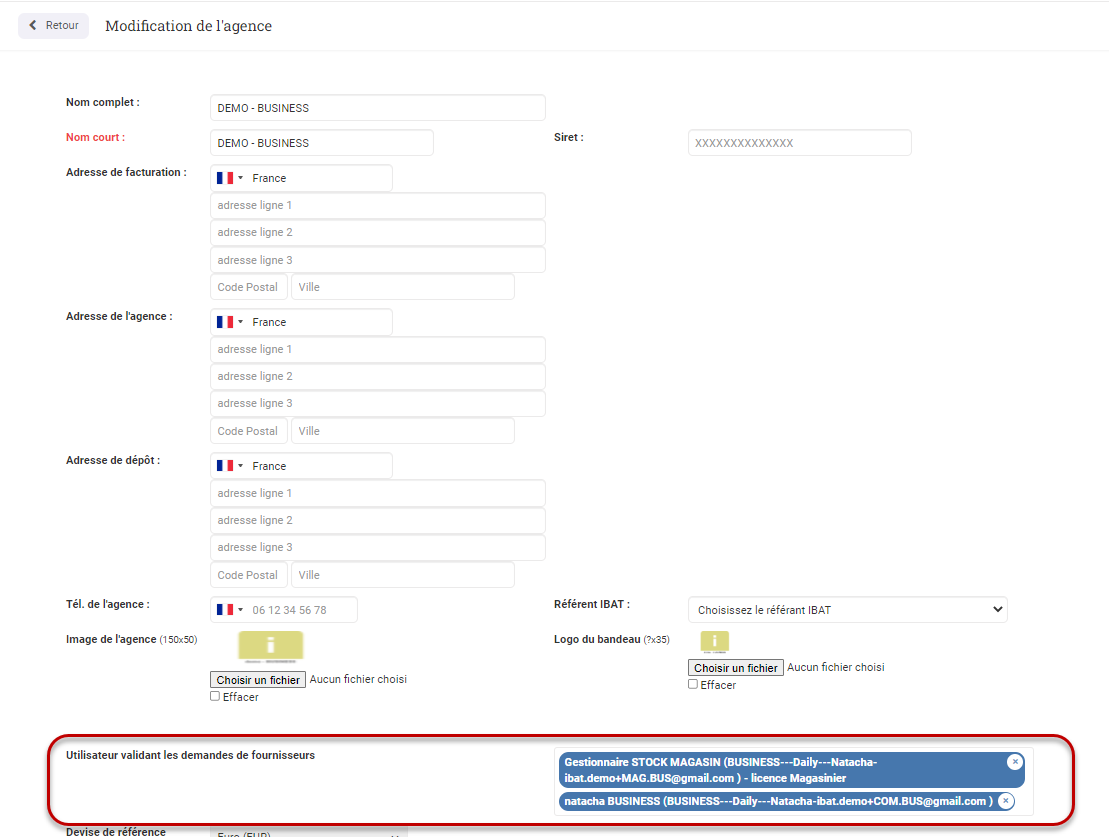This screenshot has width=1109, height=837.
Task: Select billing address Code Postal field
Action: point(248,287)
